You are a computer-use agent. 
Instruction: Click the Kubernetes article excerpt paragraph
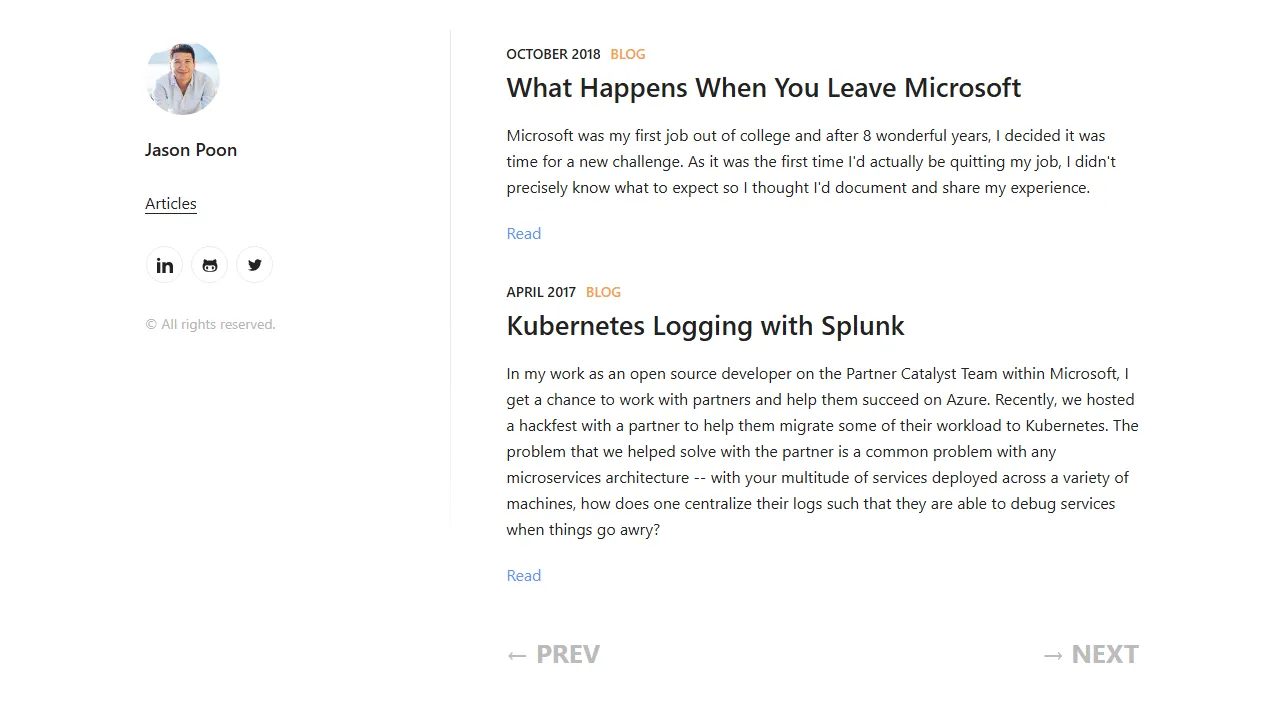tap(820, 452)
